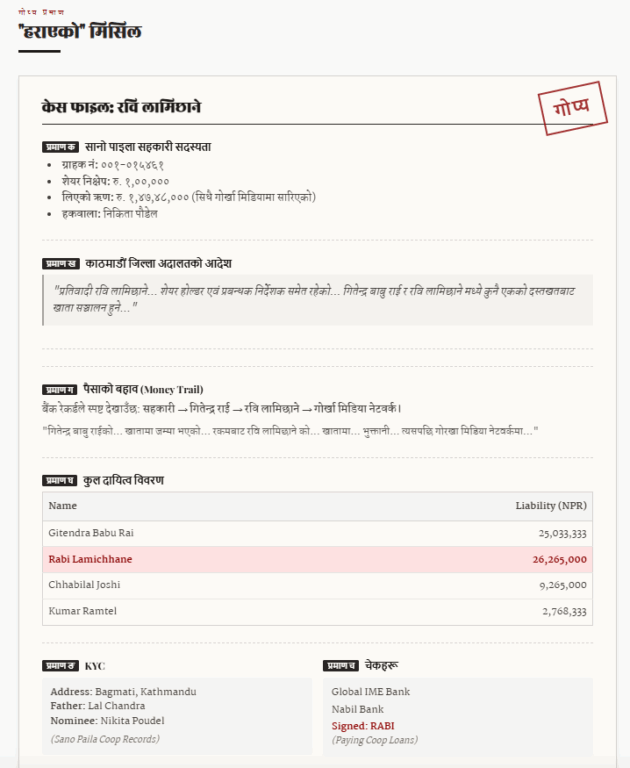
Task: Click the Chhabilal Joshi row
Action: [x=317, y=584]
